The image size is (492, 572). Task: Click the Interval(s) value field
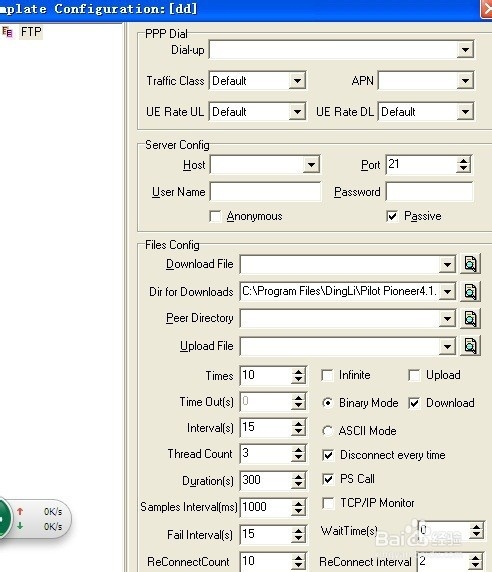(266, 428)
